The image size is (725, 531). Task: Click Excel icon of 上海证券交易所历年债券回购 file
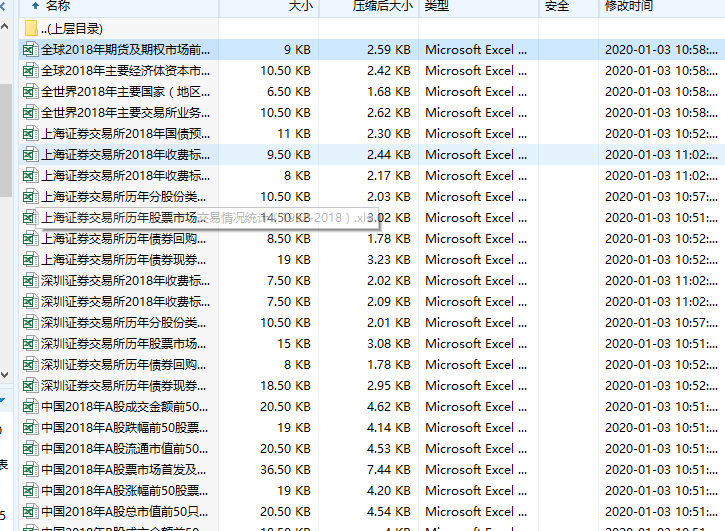click(31, 239)
